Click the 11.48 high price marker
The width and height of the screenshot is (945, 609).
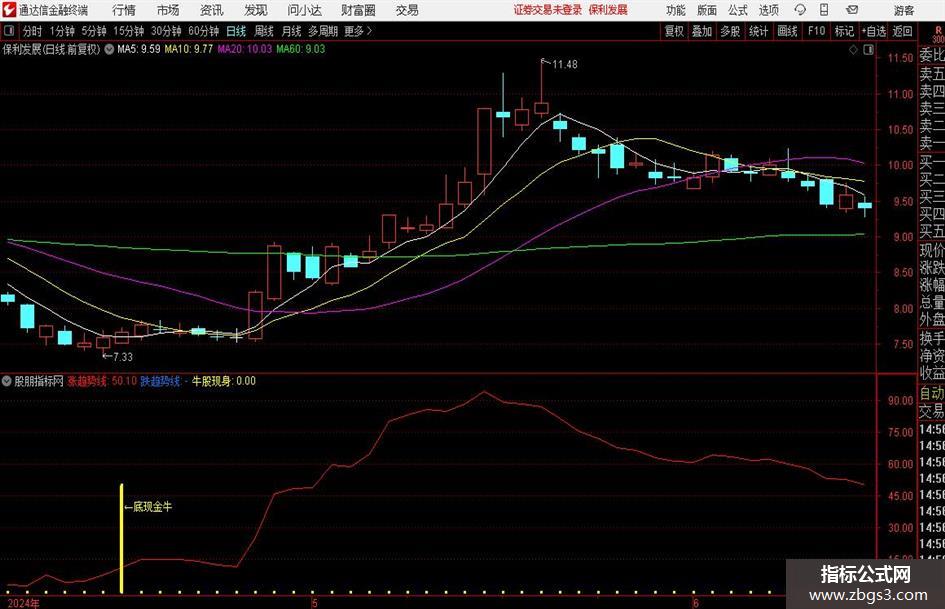(565, 65)
